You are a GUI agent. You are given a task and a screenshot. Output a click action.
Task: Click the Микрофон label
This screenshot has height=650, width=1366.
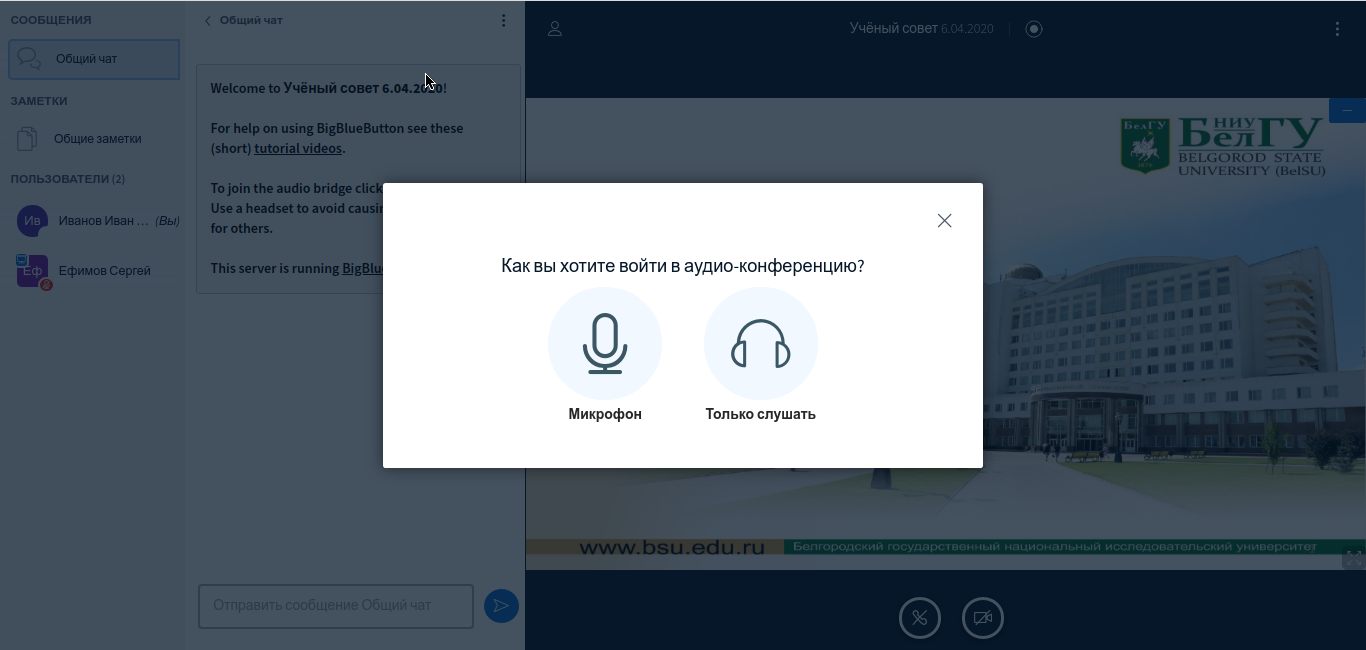pos(605,414)
